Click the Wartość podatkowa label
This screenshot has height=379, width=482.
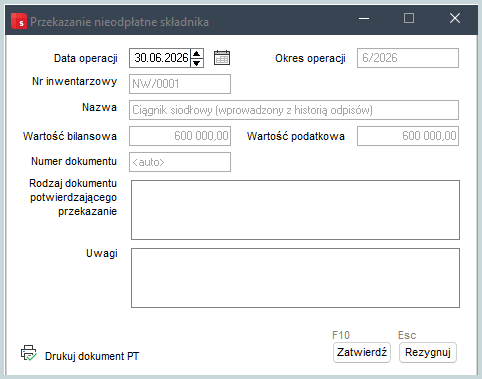click(x=296, y=136)
